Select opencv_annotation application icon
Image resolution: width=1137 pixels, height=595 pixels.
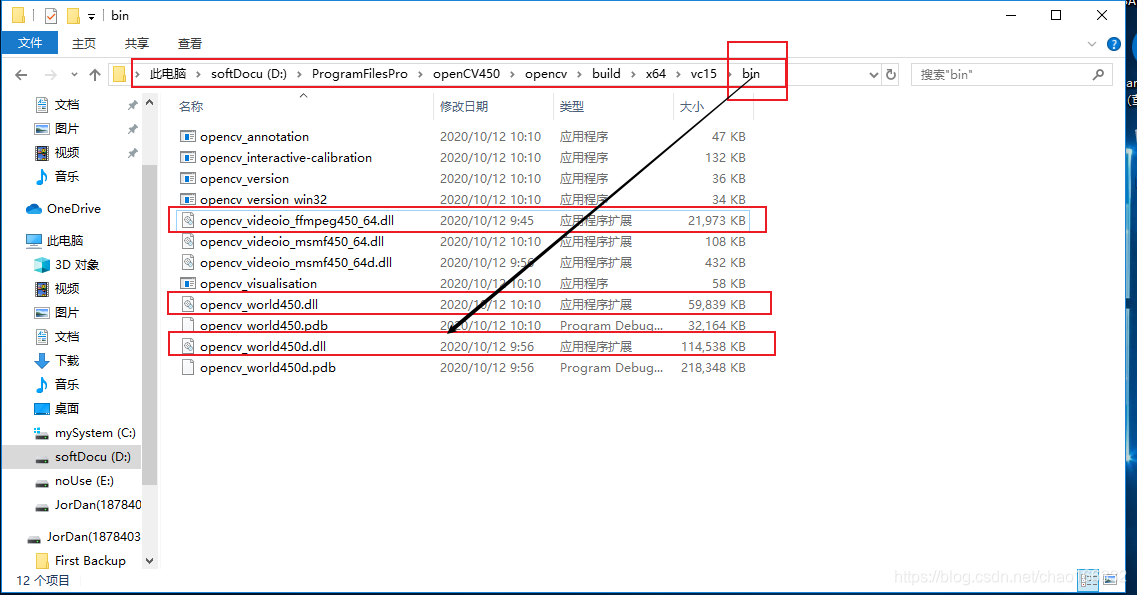(188, 136)
